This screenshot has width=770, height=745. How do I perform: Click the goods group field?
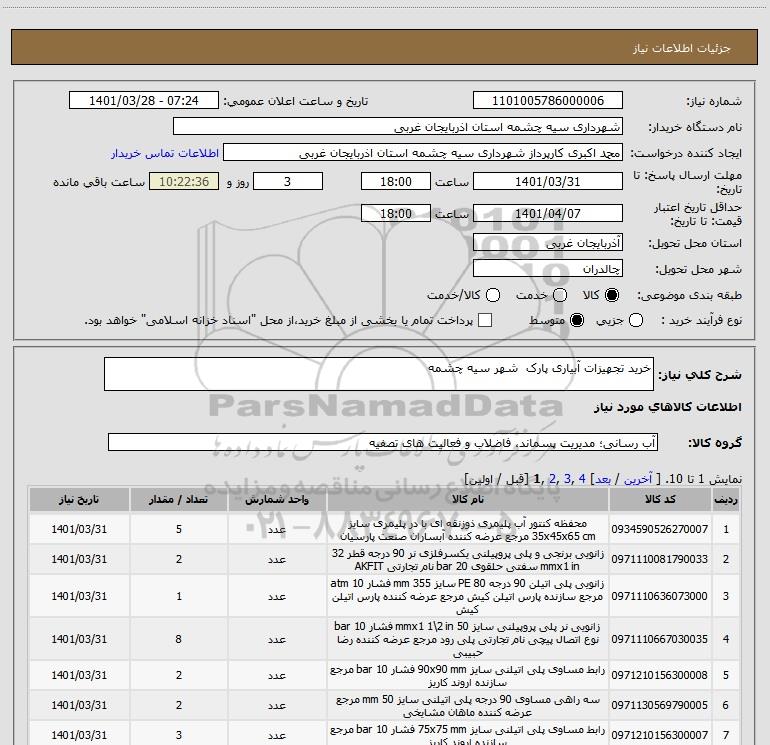383,442
